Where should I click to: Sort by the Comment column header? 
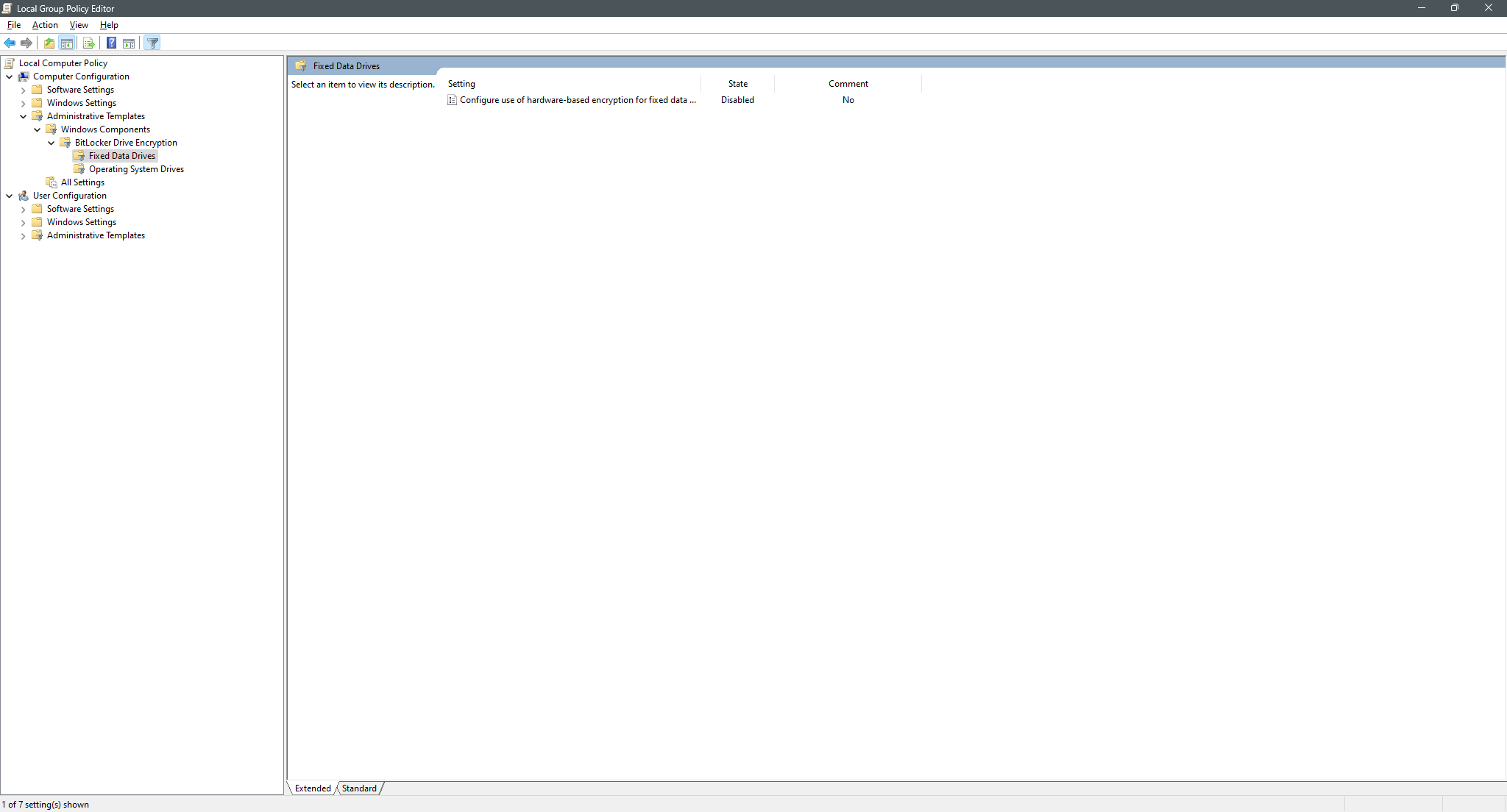pyautogui.click(x=848, y=84)
